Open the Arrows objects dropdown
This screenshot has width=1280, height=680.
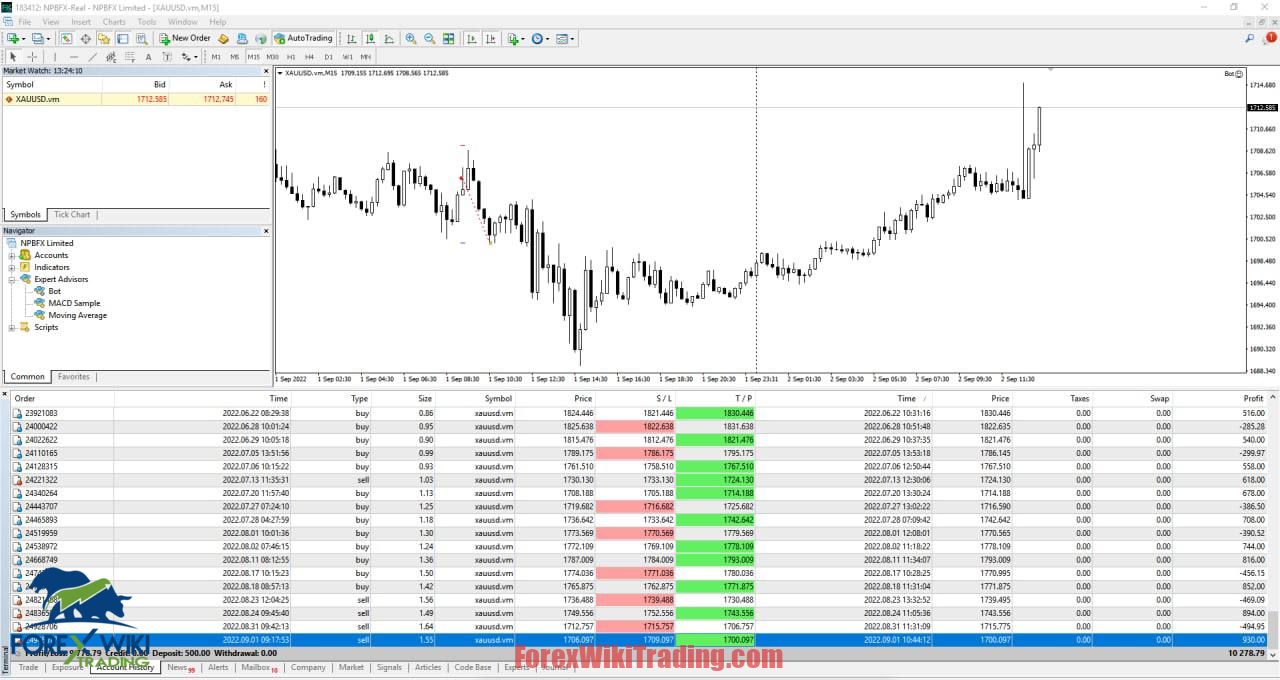pos(189,57)
